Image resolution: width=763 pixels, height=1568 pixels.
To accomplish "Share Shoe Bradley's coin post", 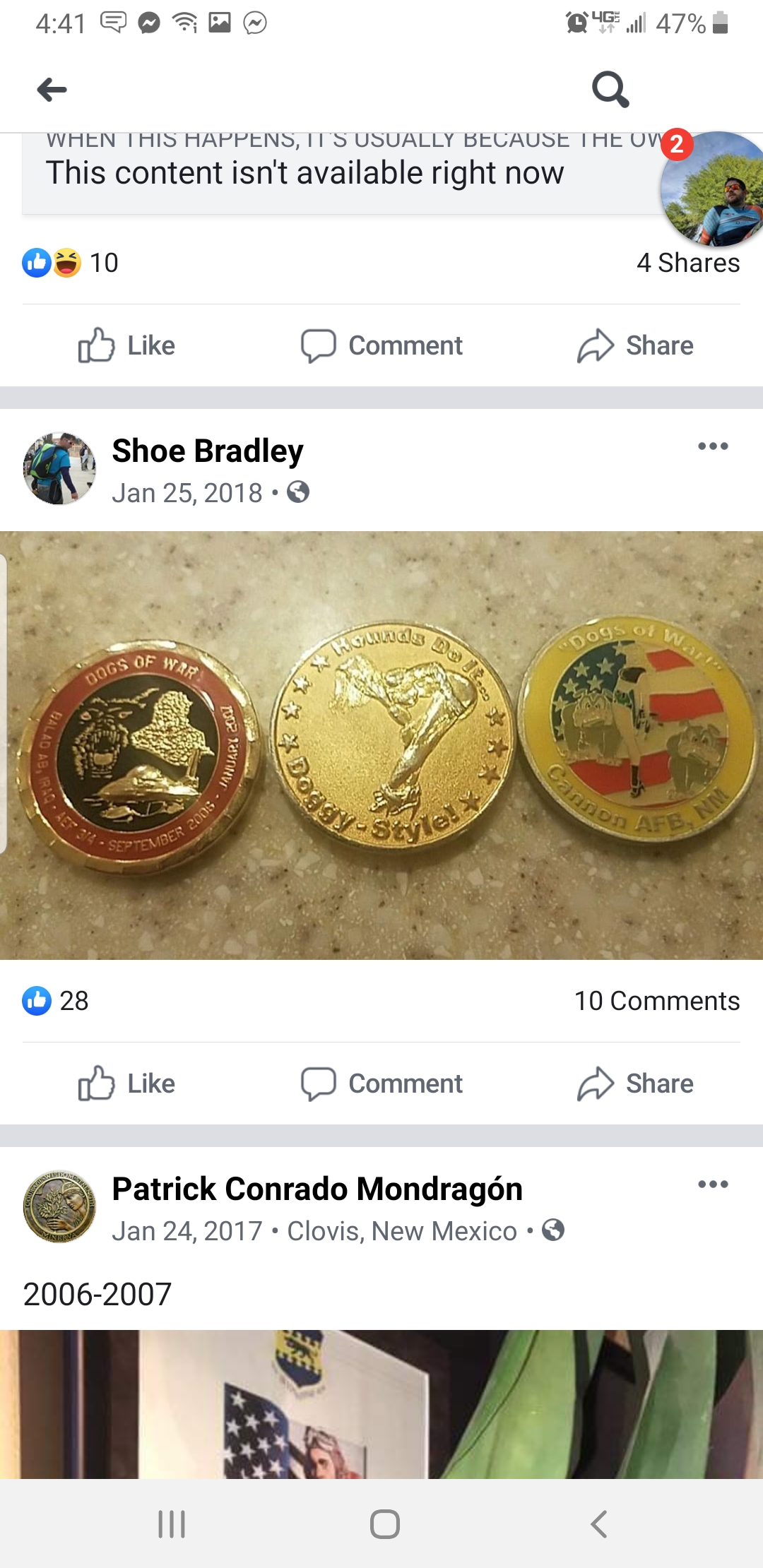I will point(635,1083).
